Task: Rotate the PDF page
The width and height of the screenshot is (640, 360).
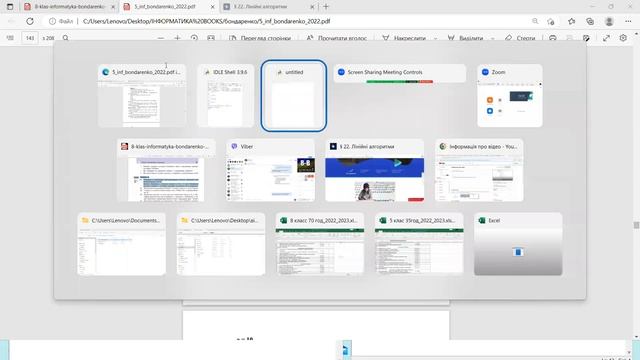Action: pos(194,38)
